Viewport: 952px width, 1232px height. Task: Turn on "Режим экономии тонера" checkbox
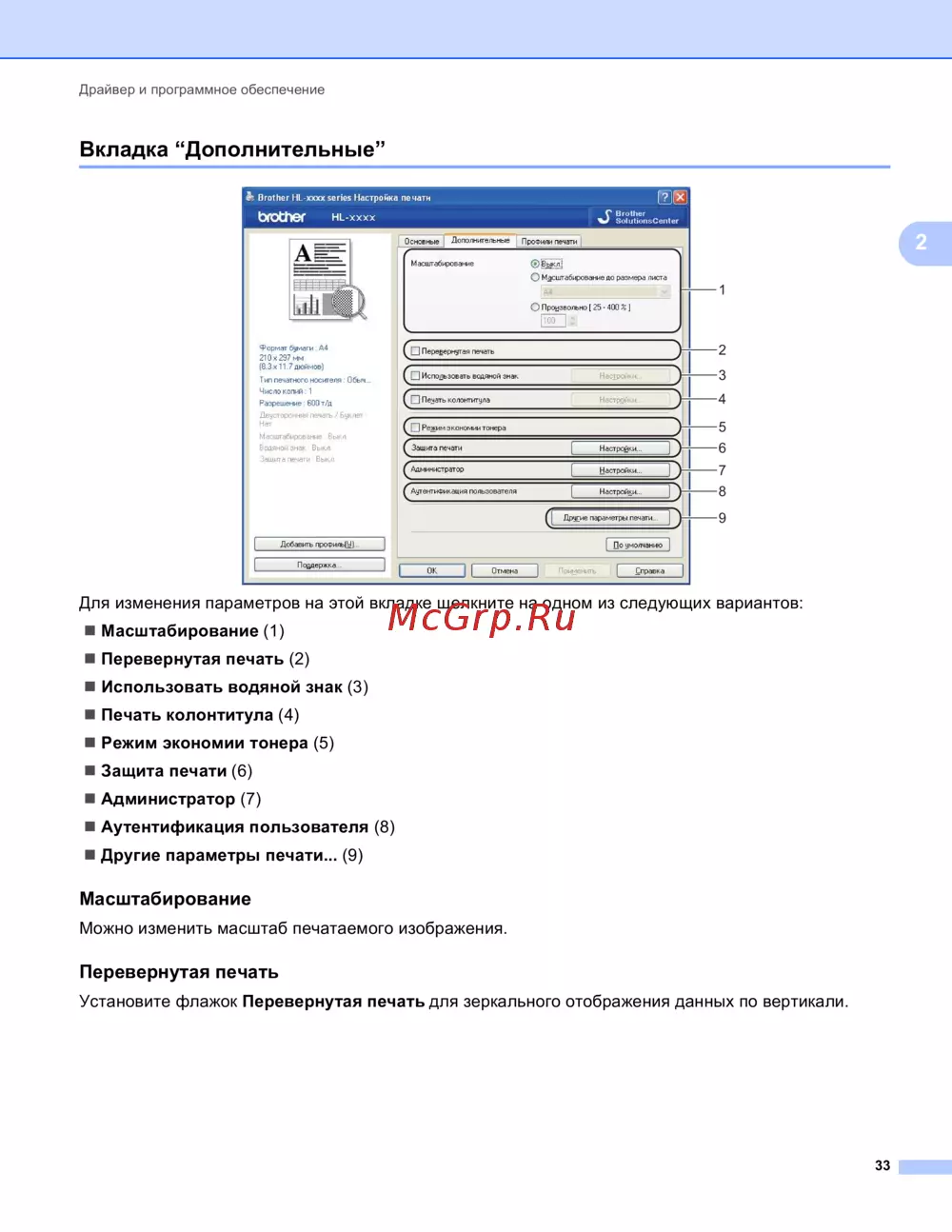point(415,427)
